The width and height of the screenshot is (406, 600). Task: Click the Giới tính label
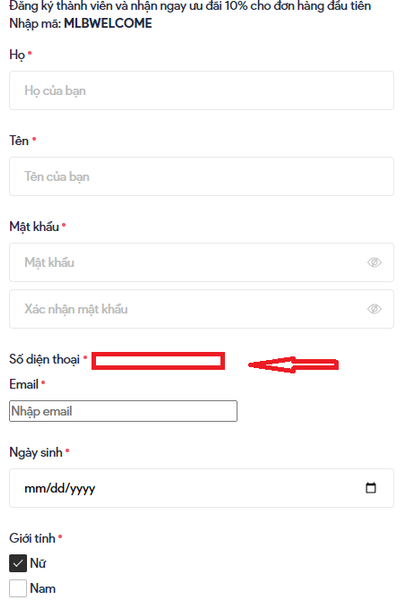pyautogui.click(x=33, y=538)
